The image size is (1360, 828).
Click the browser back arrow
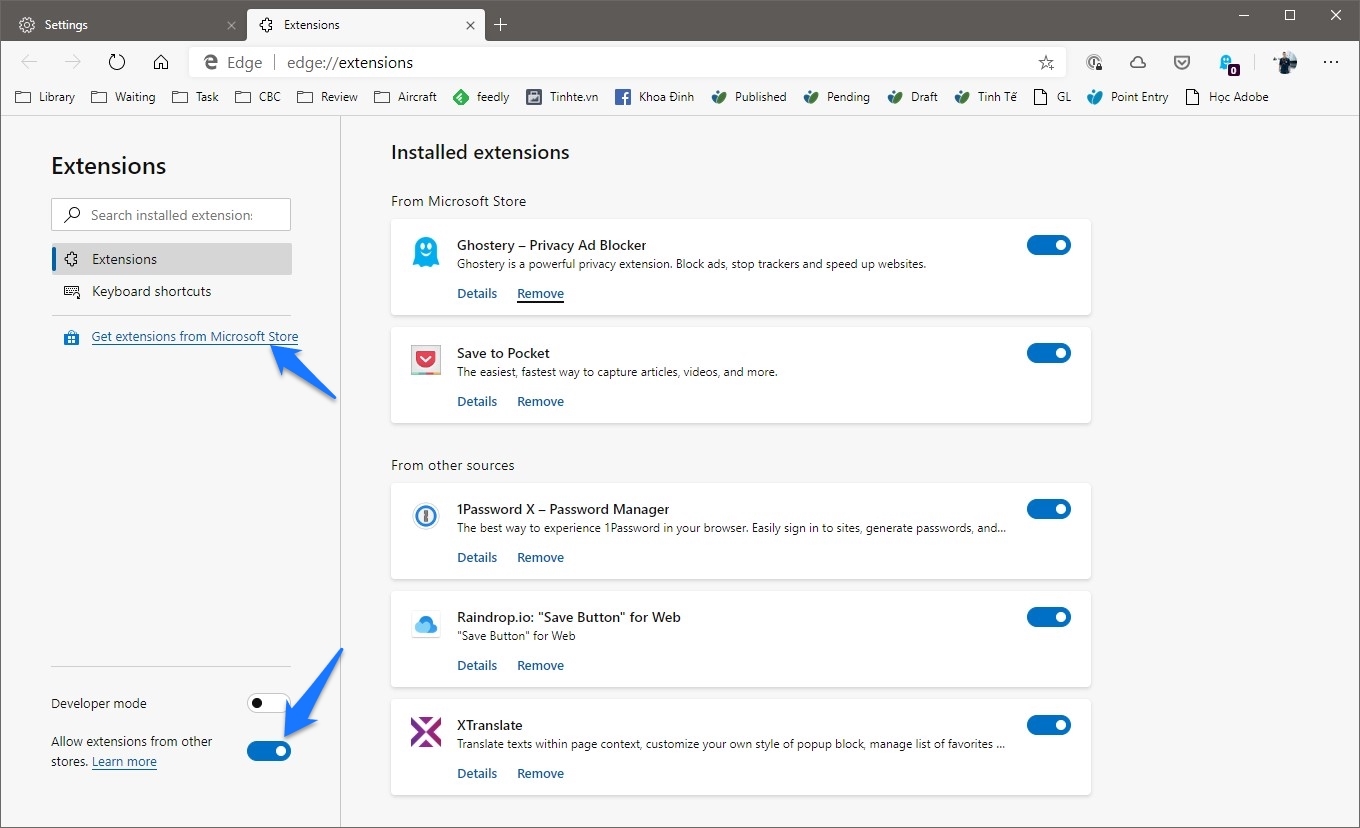(x=29, y=62)
